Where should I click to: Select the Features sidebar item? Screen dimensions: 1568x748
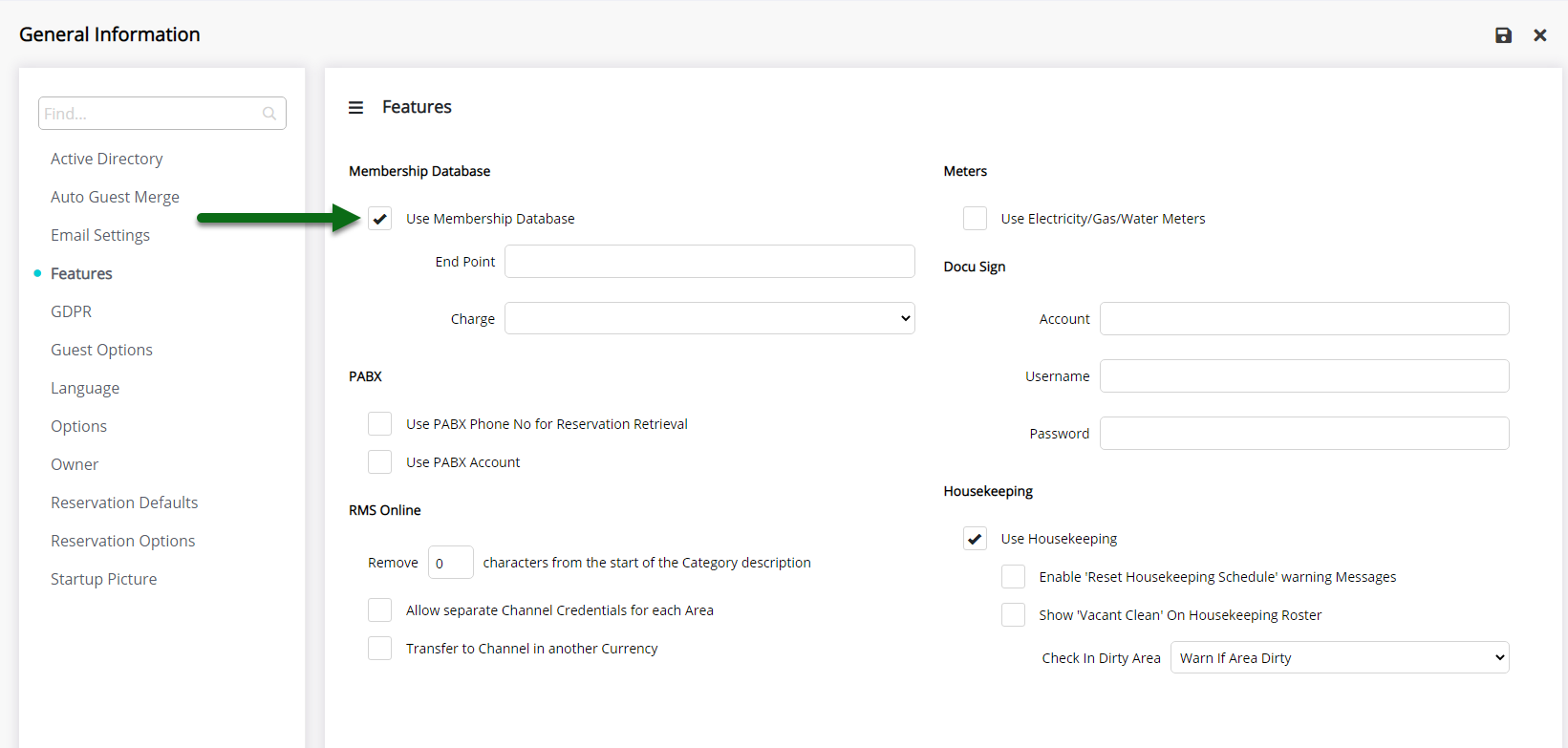pyautogui.click(x=81, y=273)
